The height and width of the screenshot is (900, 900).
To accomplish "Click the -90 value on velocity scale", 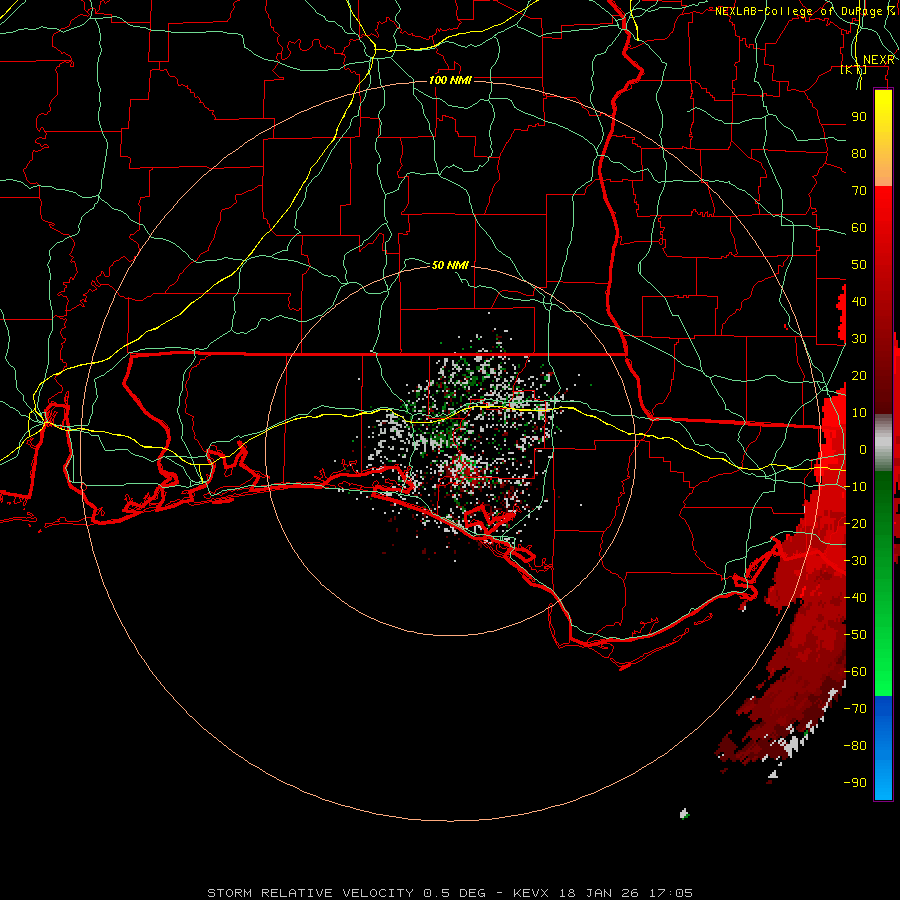I will 855,783.
